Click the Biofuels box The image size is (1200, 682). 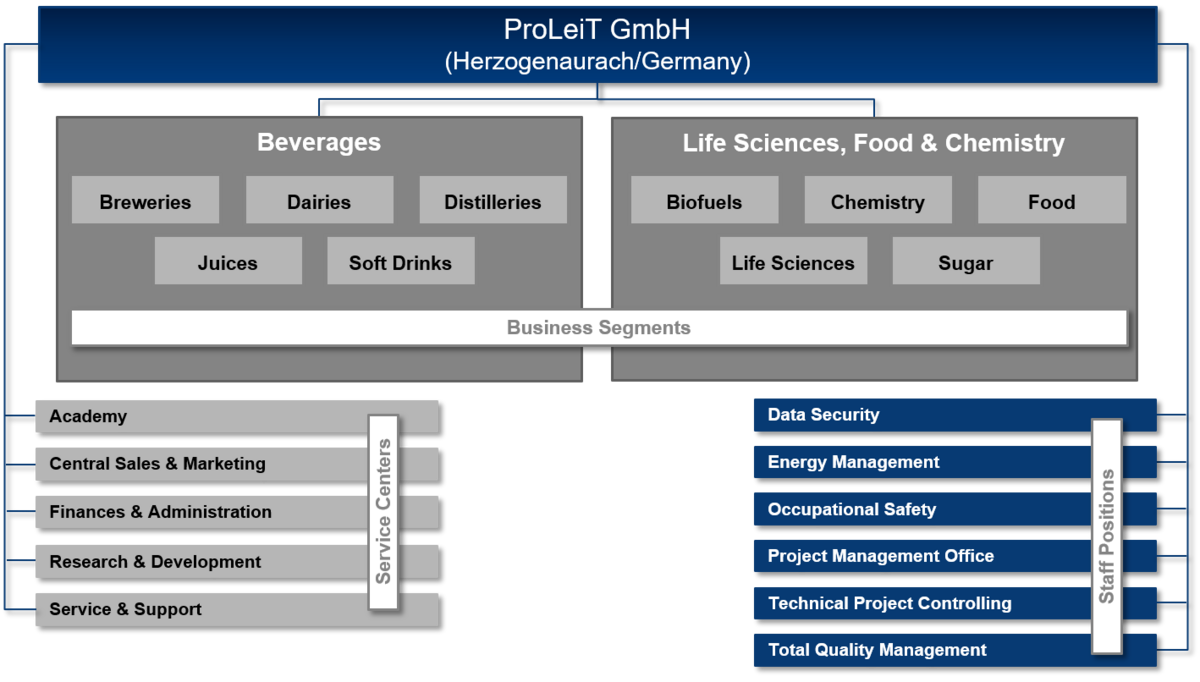coord(704,200)
